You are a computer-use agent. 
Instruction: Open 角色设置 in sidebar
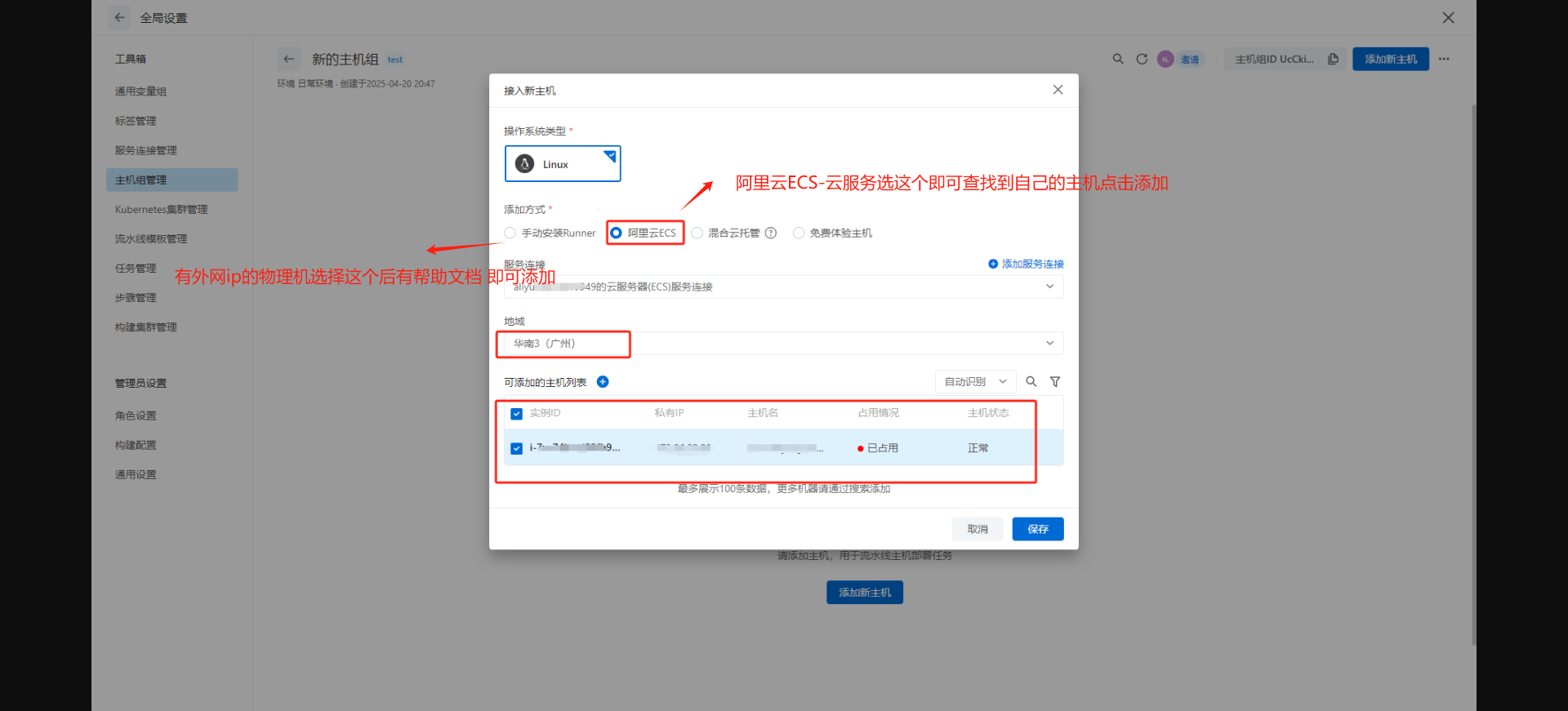[136, 415]
